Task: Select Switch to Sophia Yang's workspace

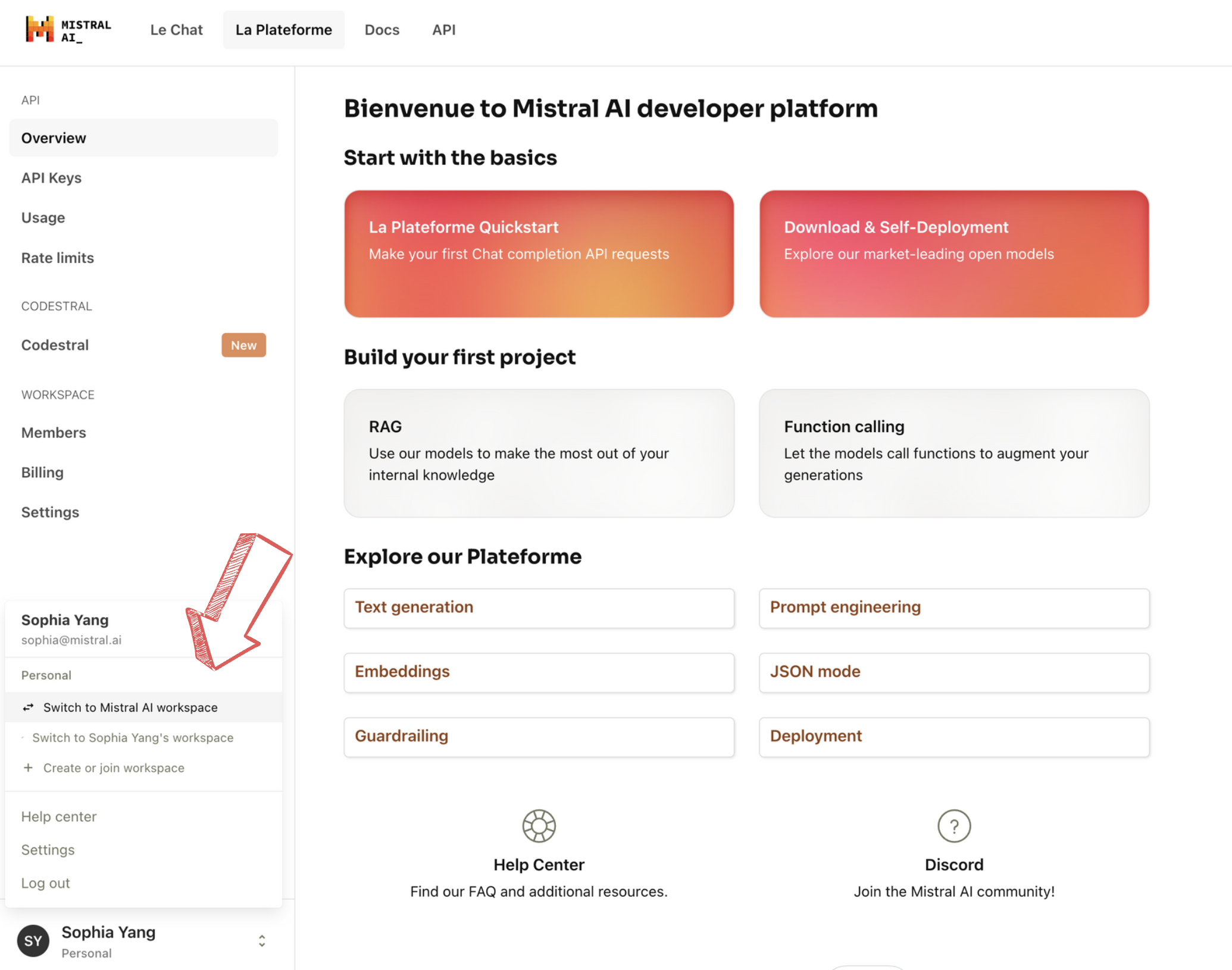Action: [x=133, y=737]
